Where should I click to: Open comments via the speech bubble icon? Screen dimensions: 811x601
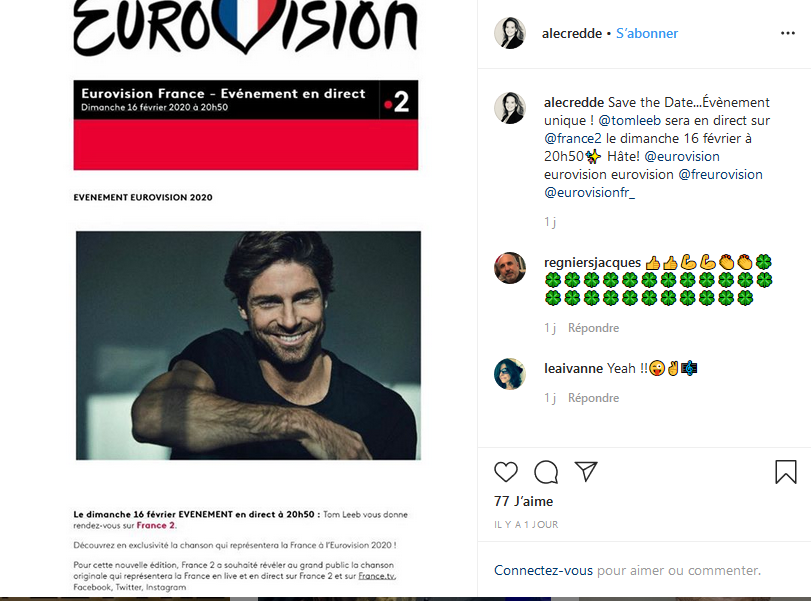click(546, 472)
